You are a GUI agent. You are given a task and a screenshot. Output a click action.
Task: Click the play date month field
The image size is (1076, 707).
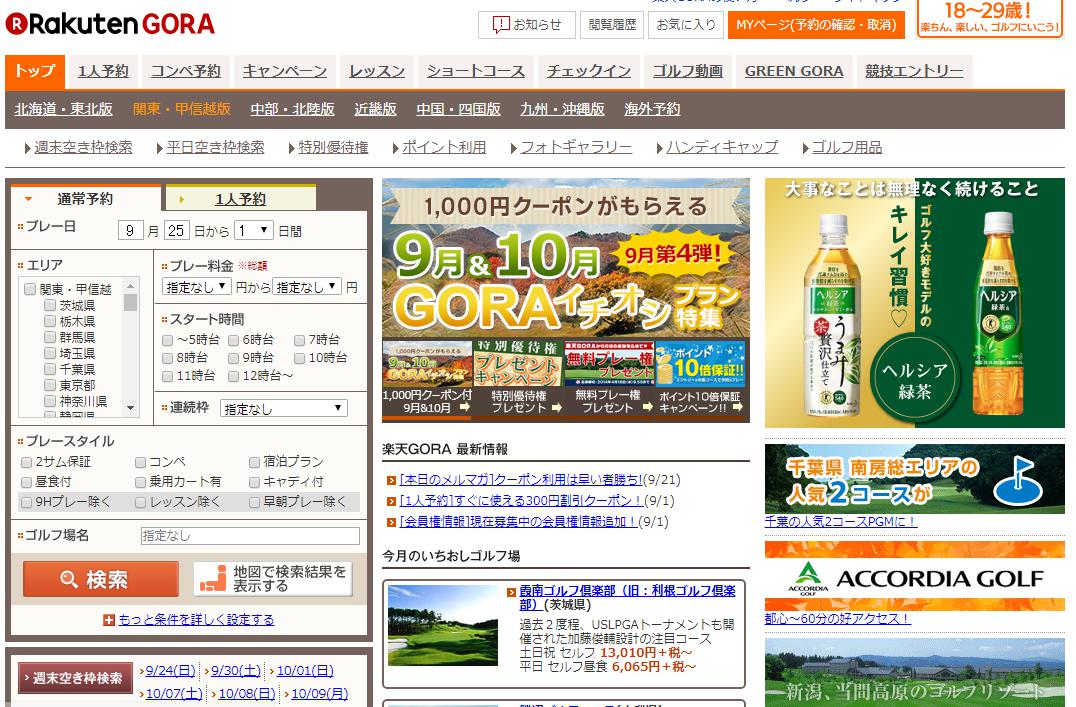click(130, 231)
